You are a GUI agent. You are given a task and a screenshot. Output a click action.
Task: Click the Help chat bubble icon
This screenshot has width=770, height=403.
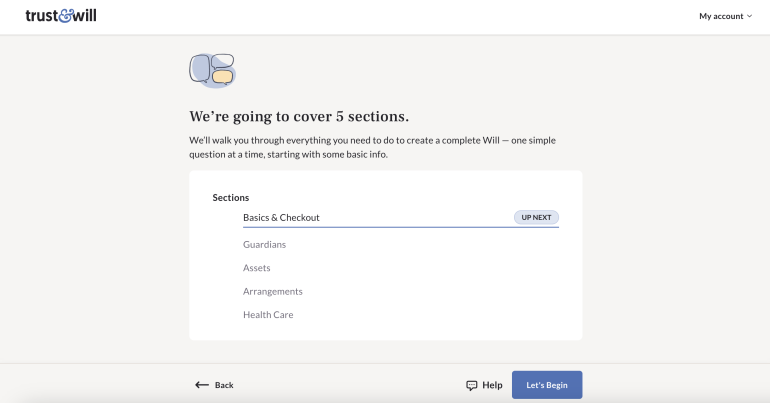pos(472,385)
